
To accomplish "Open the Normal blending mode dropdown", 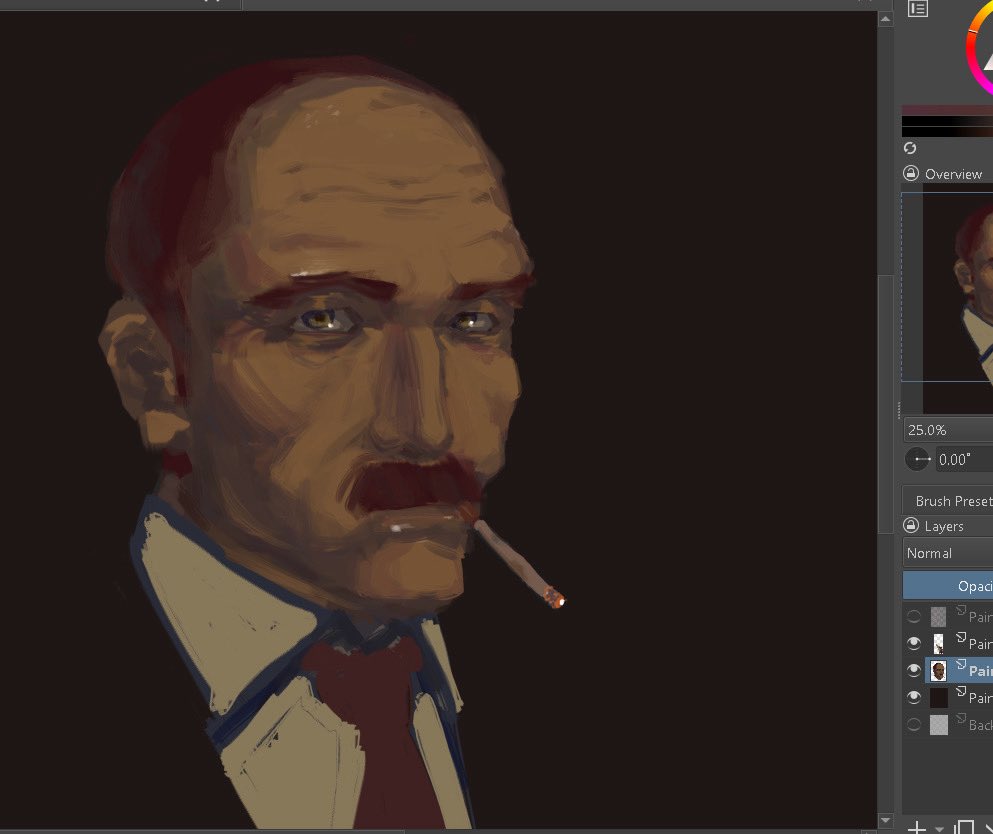I will tap(947, 553).
